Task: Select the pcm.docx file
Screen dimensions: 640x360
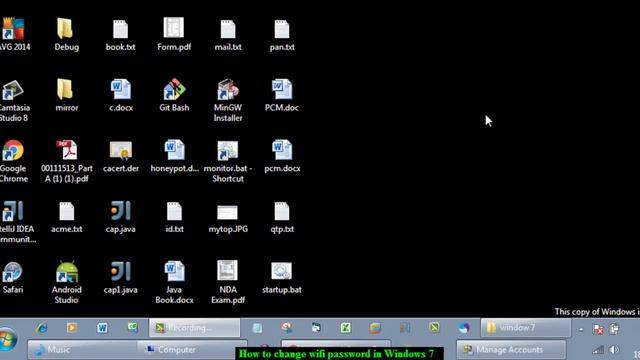Action: tap(282, 156)
